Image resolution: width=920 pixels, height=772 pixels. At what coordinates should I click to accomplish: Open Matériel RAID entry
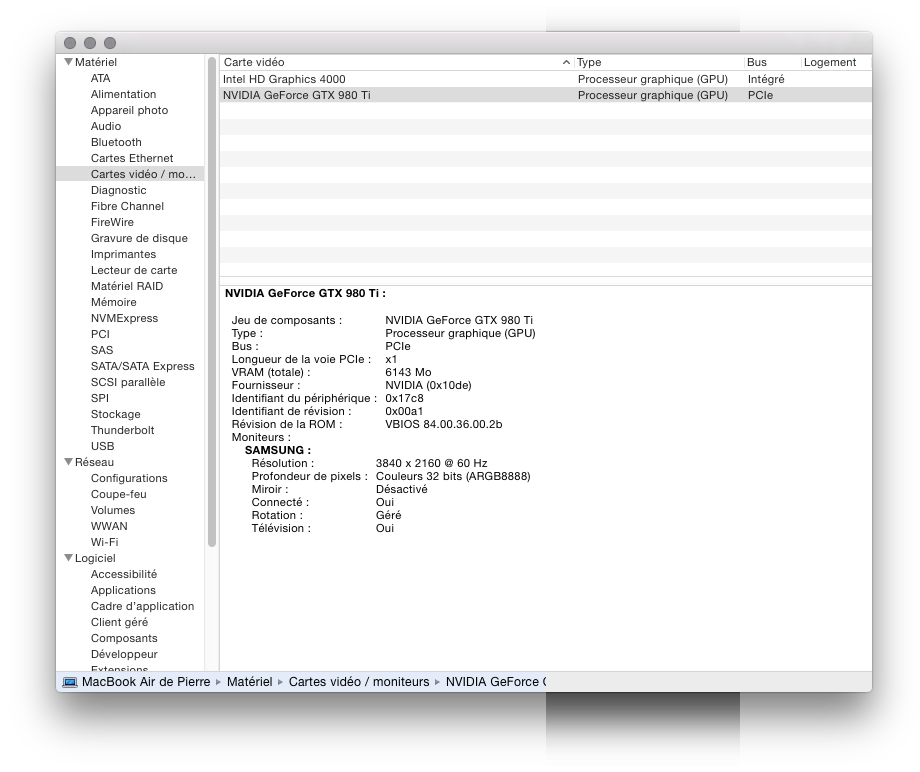(127, 286)
